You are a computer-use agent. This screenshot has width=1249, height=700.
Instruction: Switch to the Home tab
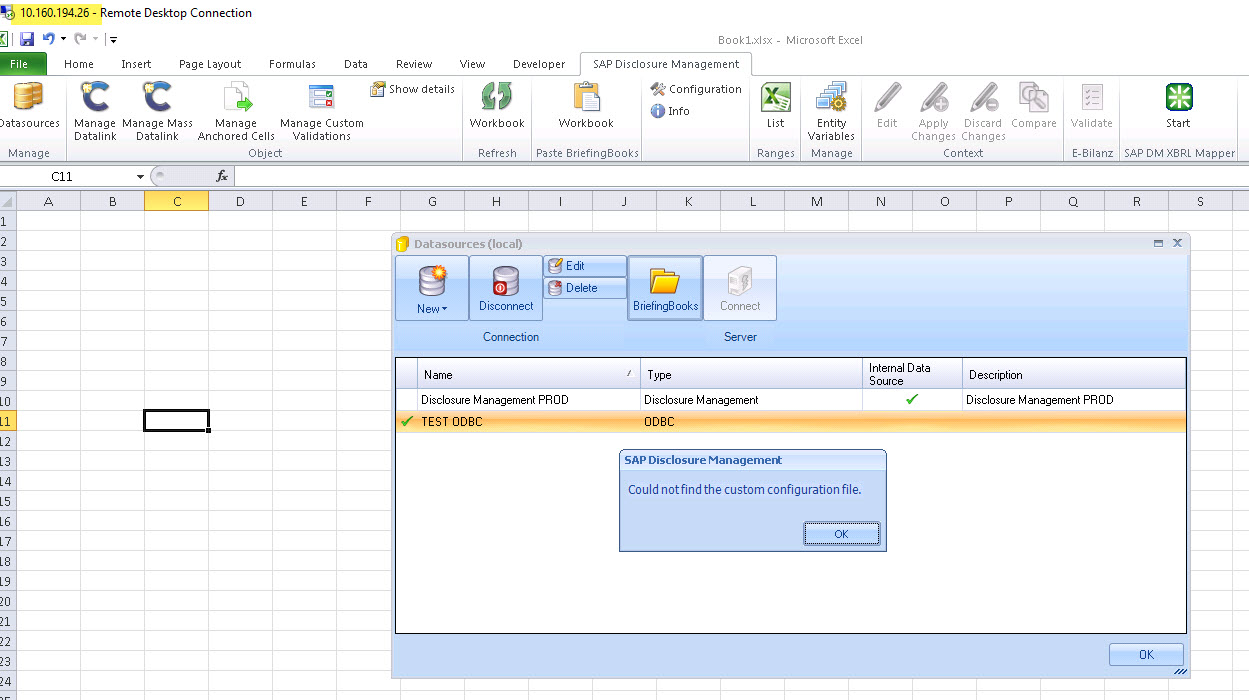79,64
